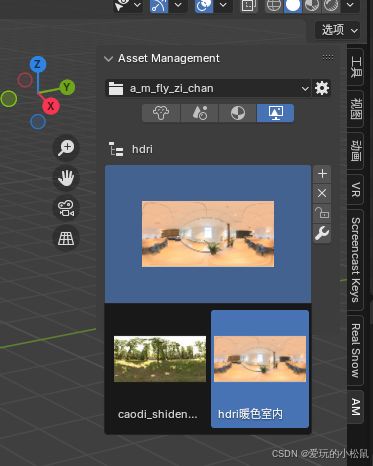
Task: Align view to negative Y axis
Action: click(9, 99)
